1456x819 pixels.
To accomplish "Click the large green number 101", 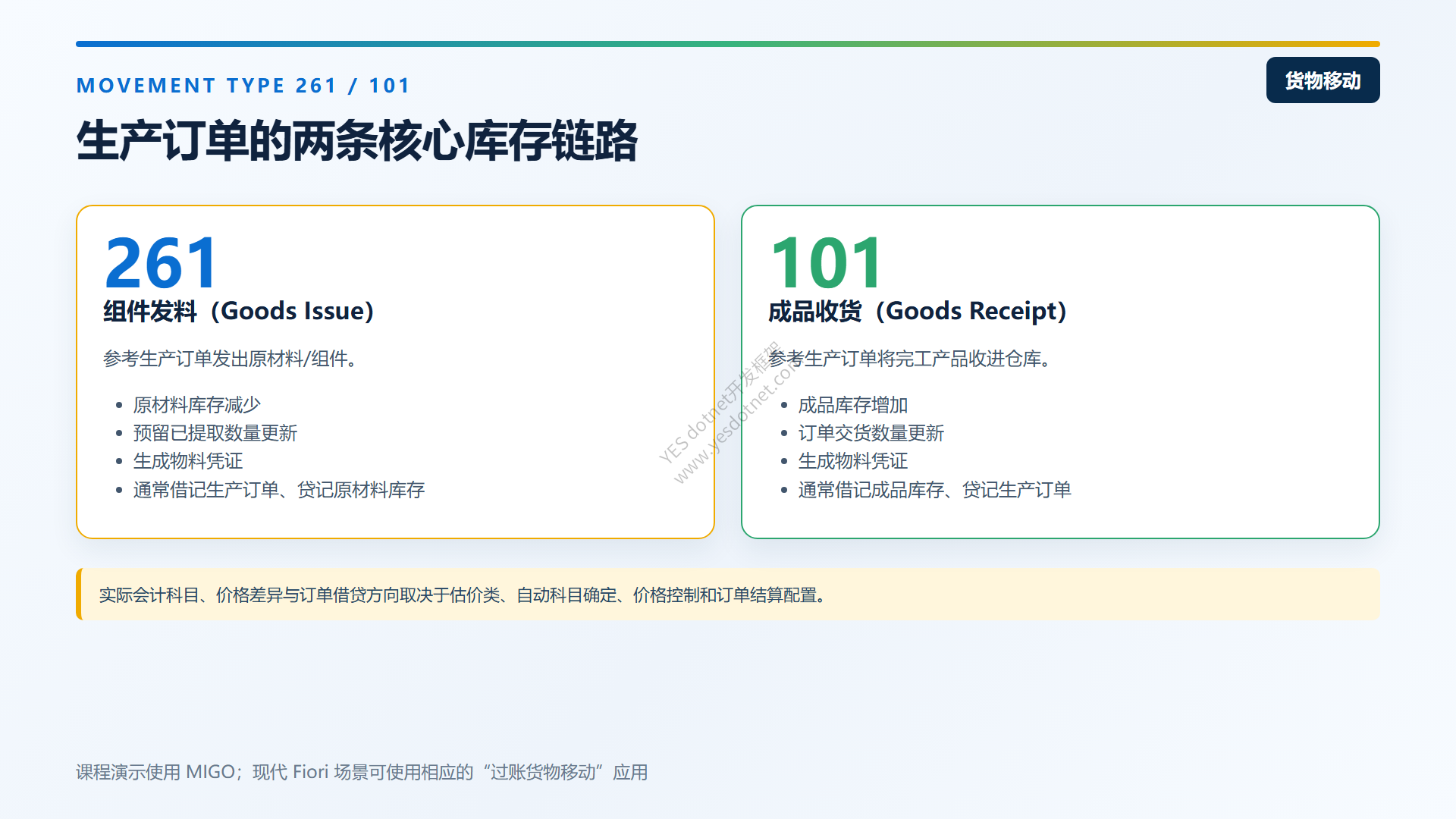I will pyautogui.click(x=827, y=263).
